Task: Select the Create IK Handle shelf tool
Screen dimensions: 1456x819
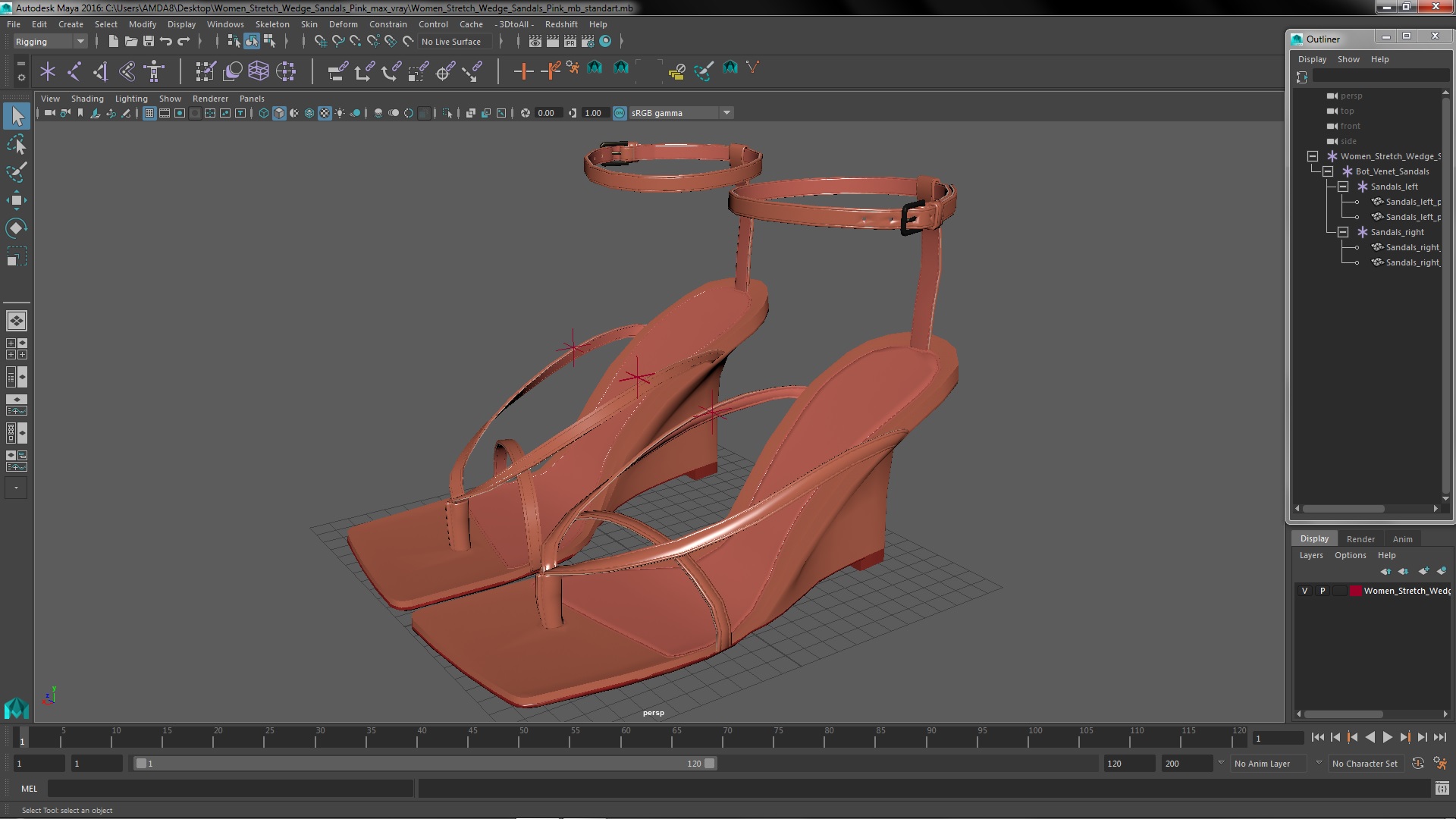Action: click(x=101, y=71)
